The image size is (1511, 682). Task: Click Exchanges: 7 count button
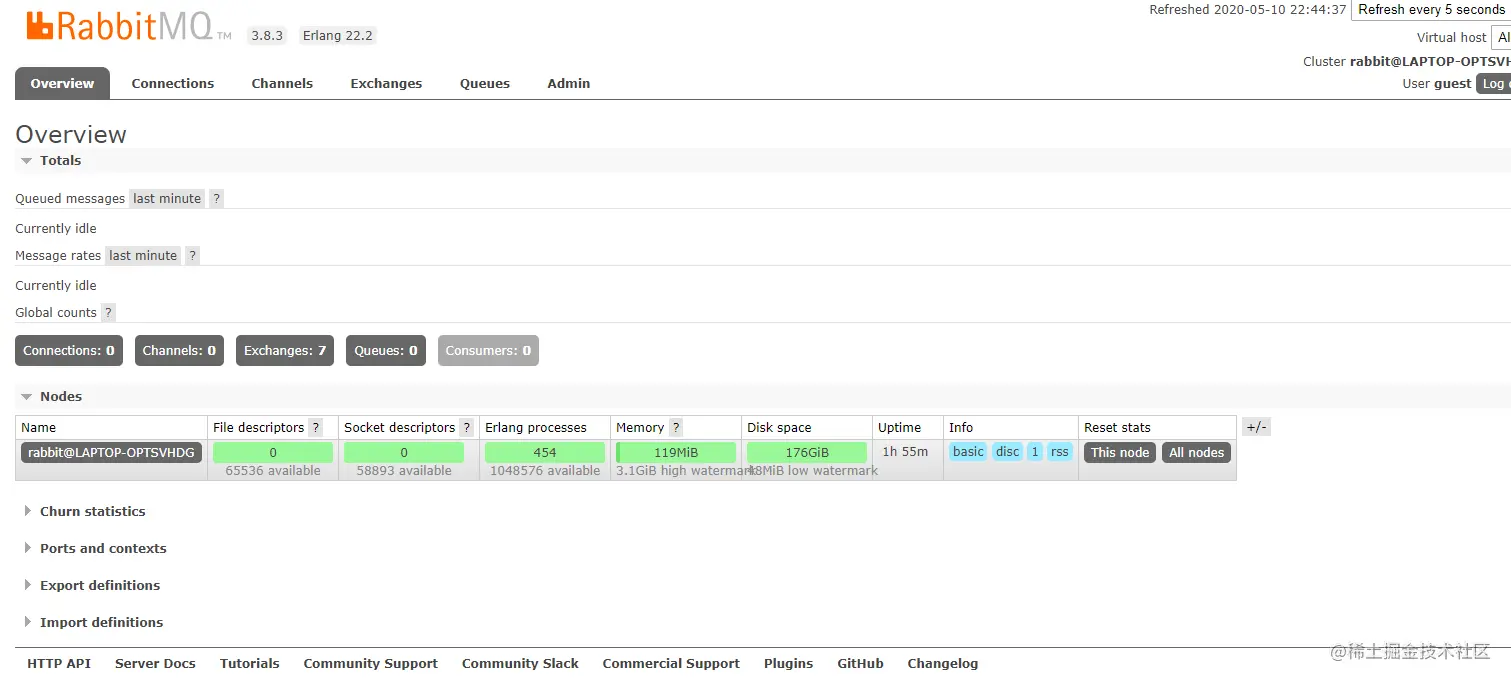285,350
